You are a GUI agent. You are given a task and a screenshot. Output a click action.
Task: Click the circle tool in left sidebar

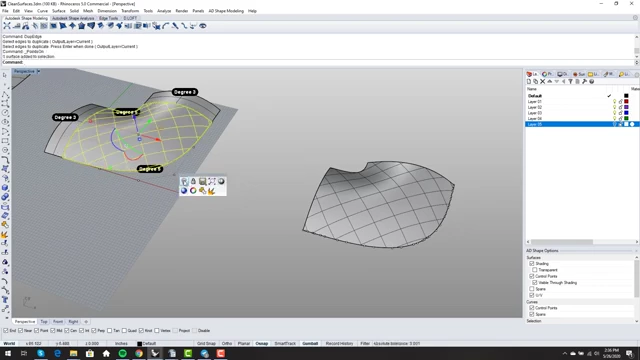(5, 113)
